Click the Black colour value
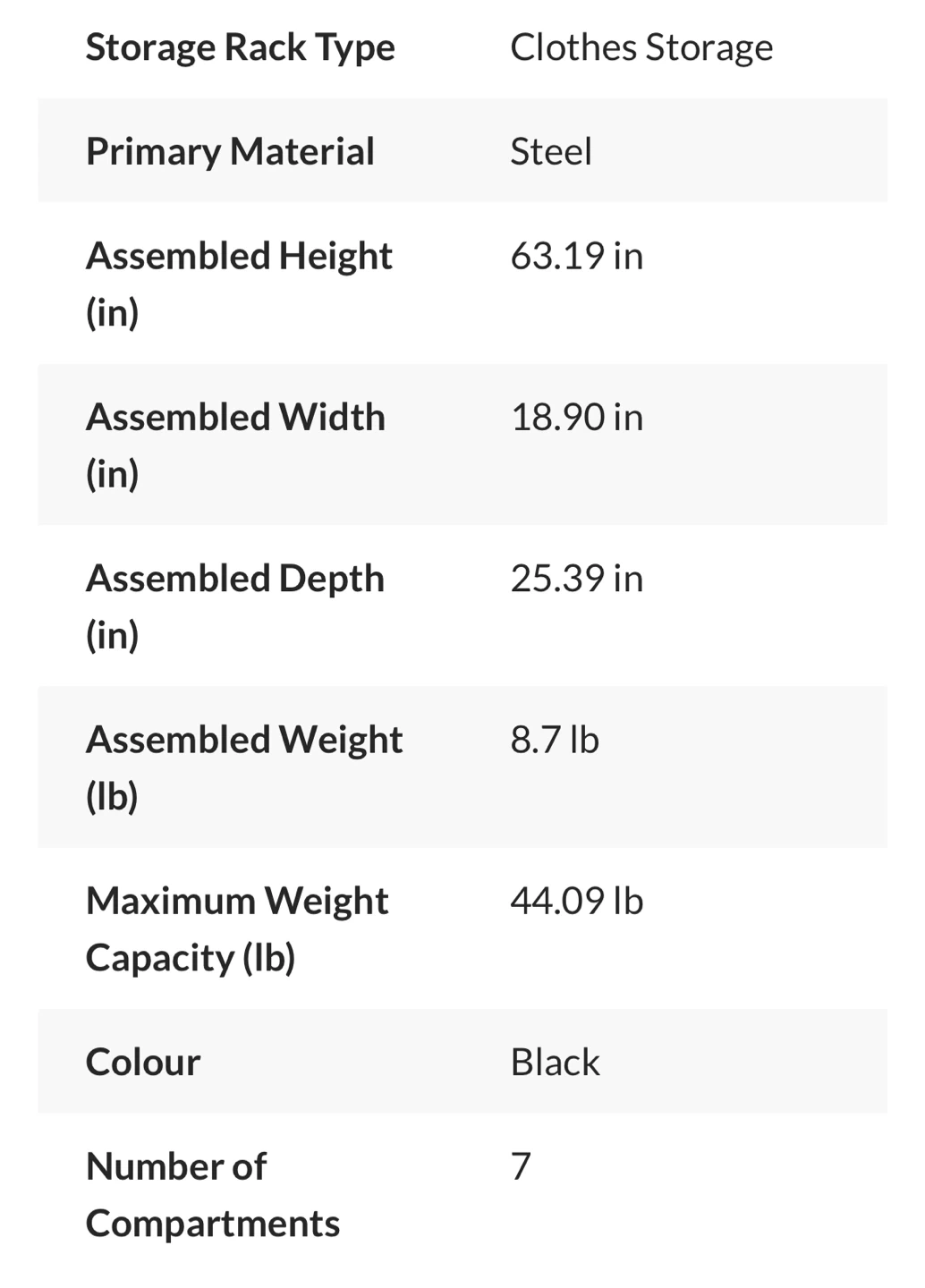The image size is (925, 1288). (x=555, y=1063)
